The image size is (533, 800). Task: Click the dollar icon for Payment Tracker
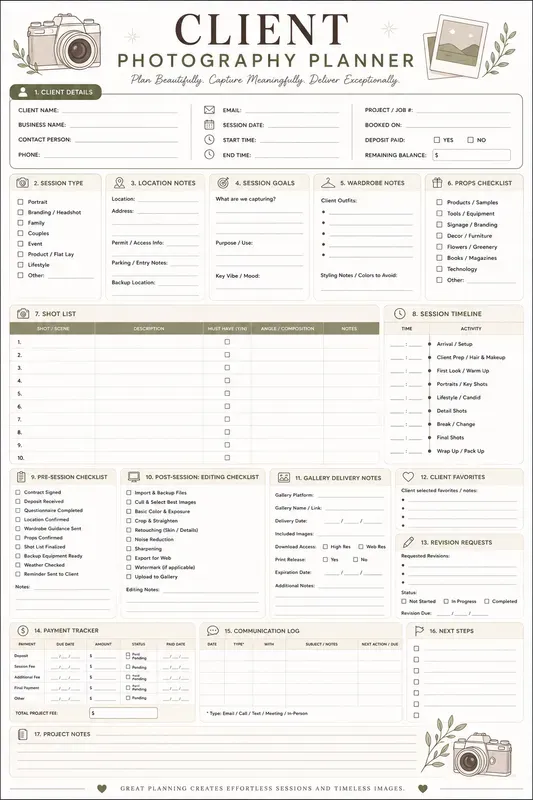click(22, 630)
